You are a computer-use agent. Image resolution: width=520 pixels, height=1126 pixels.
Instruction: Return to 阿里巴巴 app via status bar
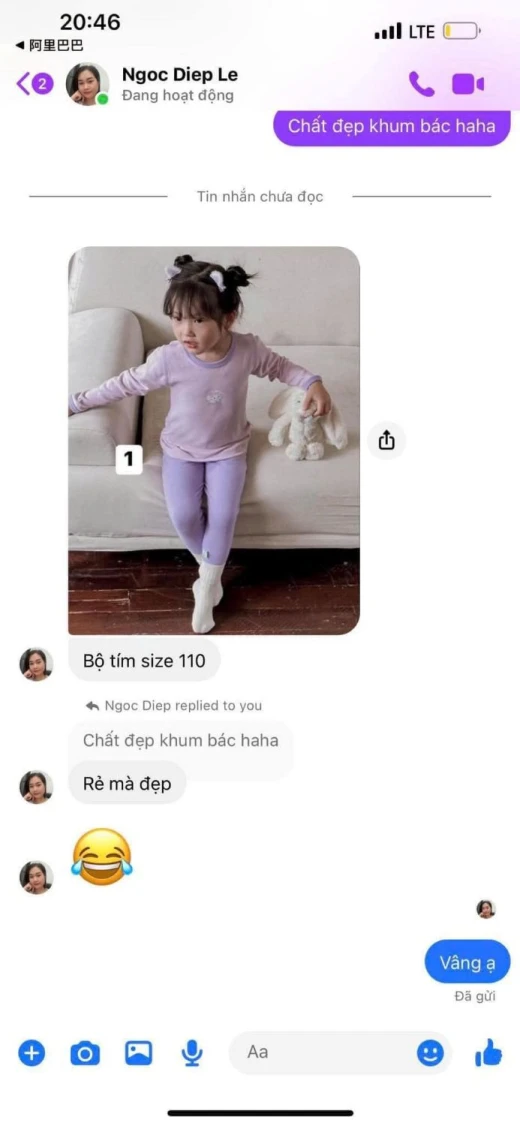[x=50, y=46]
